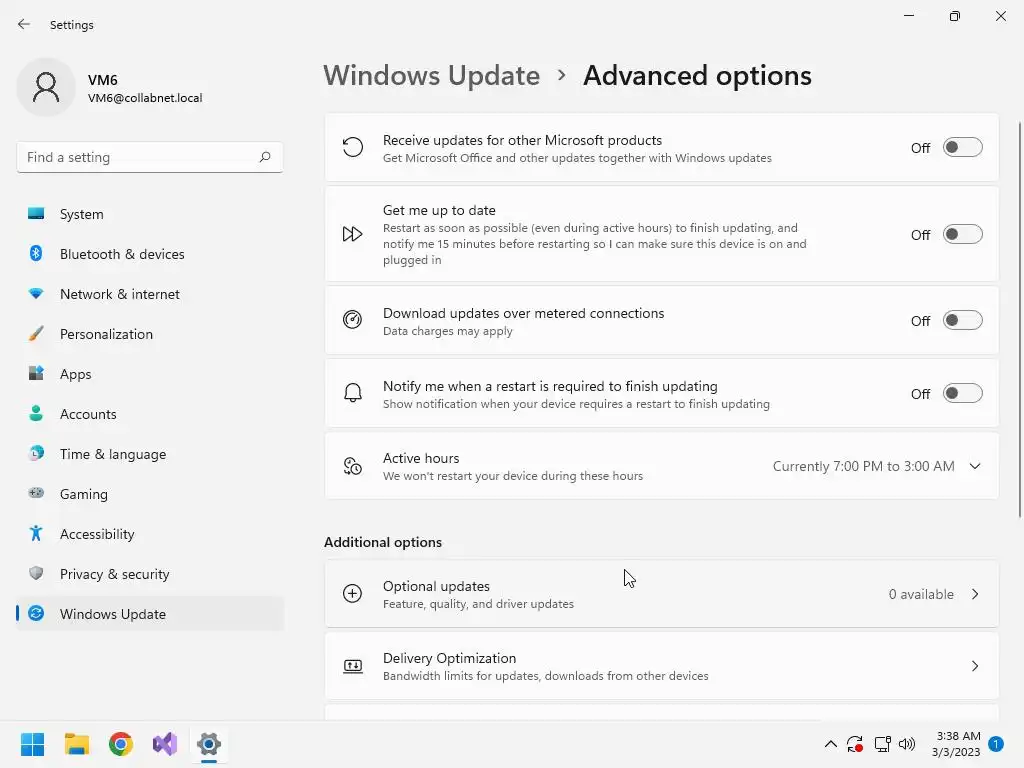Select Privacy & security in the sidebar
Screen dimensions: 1024x768
tap(150, 573)
